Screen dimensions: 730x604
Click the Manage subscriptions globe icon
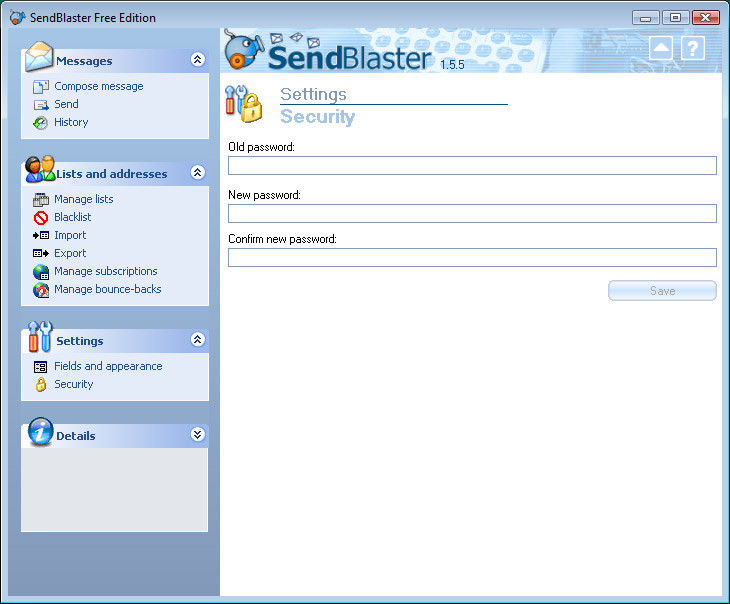coord(41,272)
